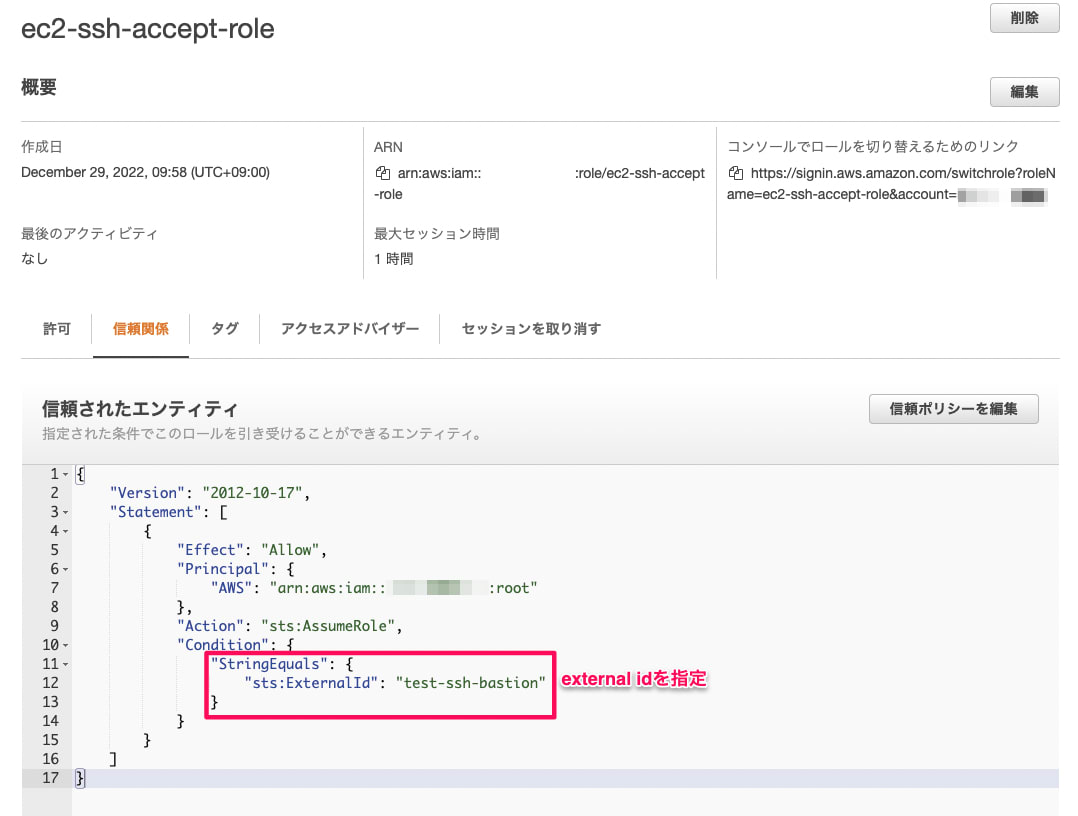The image size is (1078, 816).
Task: Click the 信頼されたエンティティ section heading
Action: (x=140, y=409)
